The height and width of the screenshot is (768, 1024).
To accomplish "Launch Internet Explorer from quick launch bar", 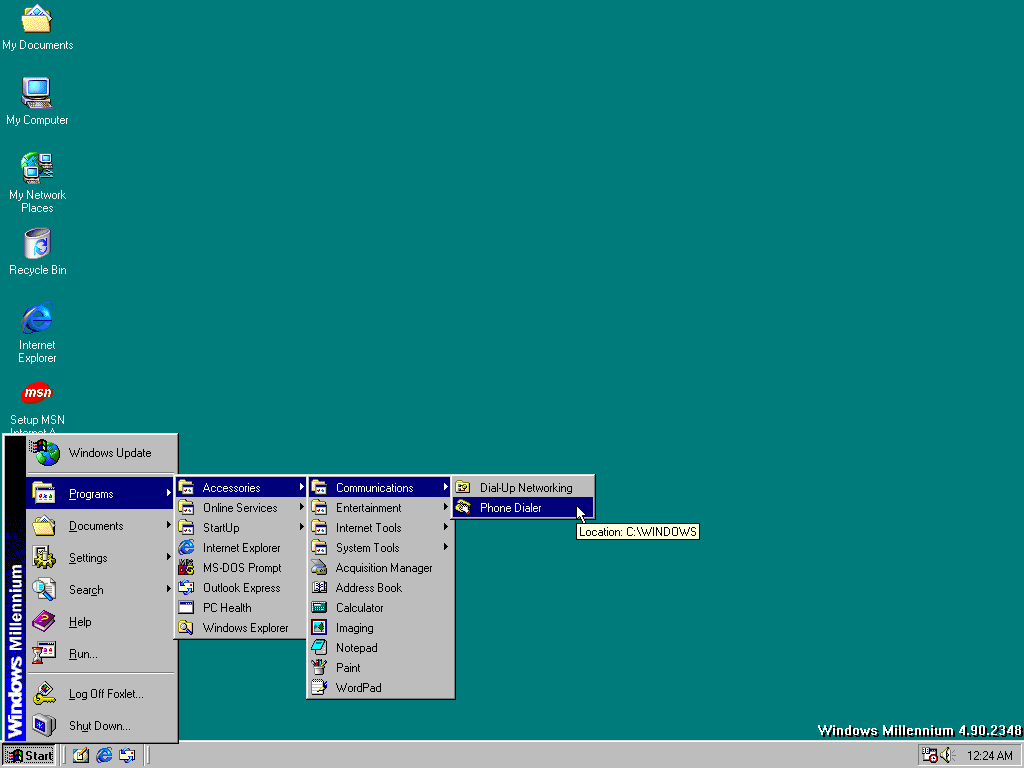I will [104, 755].
